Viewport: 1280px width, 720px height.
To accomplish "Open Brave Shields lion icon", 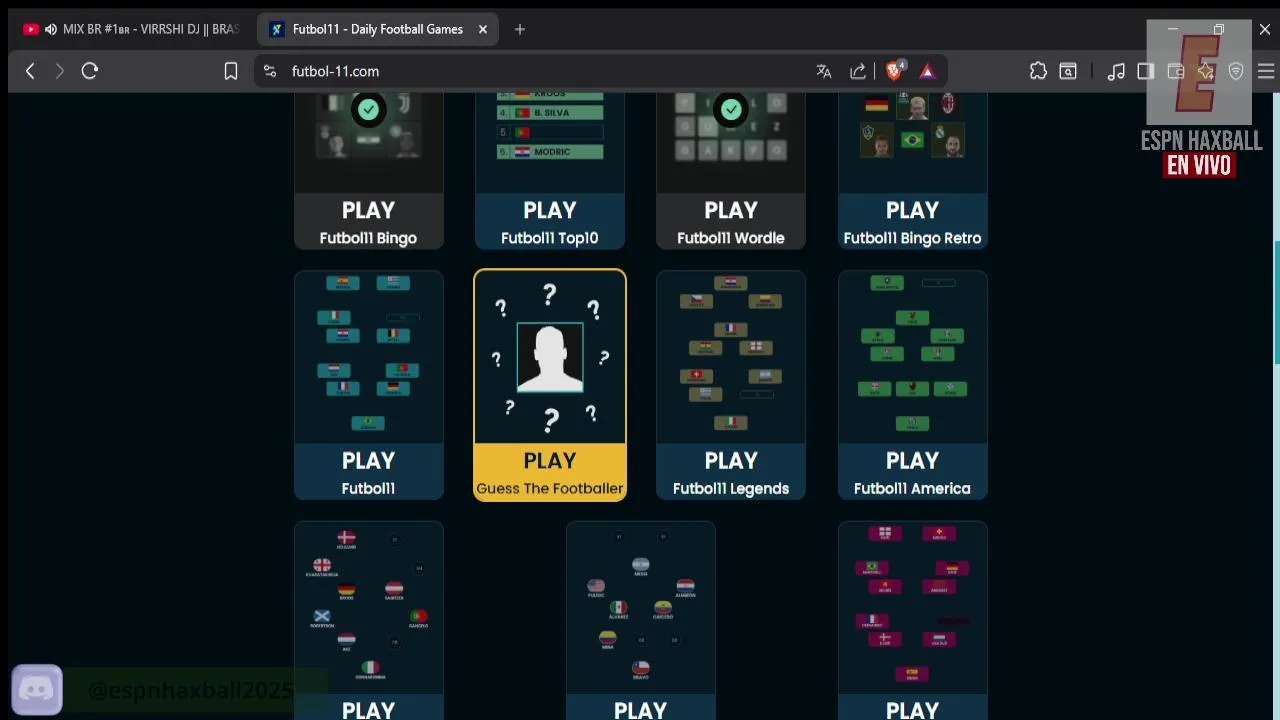I will (x=895, y=70).
